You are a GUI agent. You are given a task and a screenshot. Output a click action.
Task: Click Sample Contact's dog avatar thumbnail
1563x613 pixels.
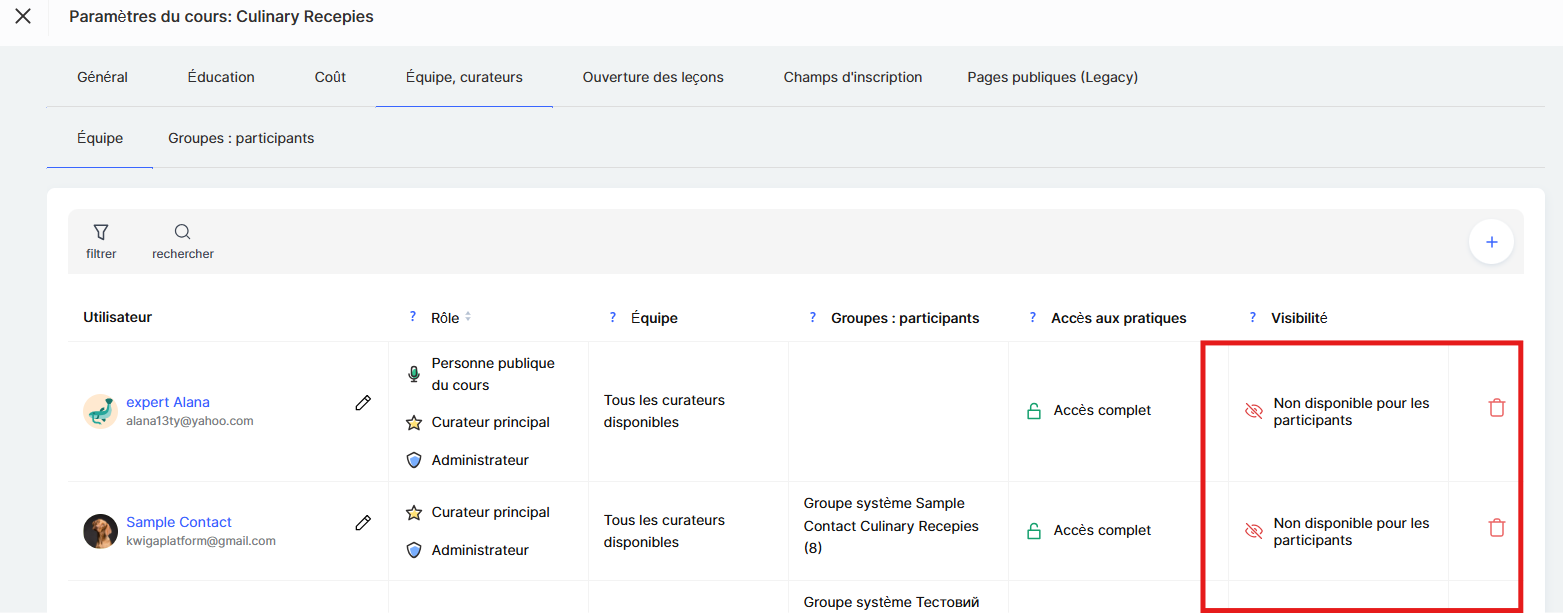100,531
